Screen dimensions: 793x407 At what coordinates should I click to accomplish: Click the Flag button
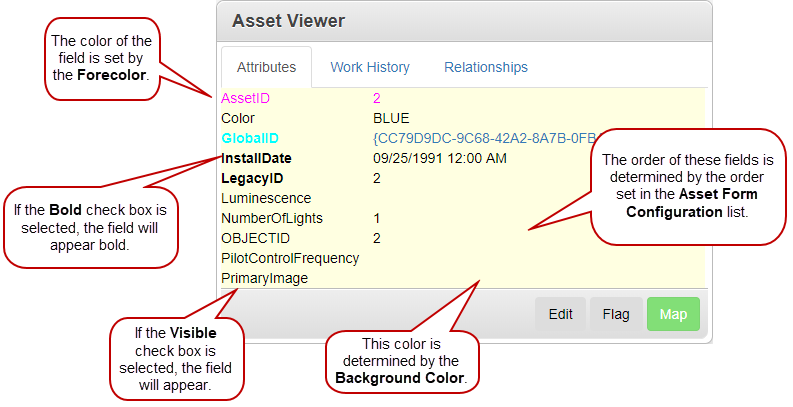tap(615, 314)
